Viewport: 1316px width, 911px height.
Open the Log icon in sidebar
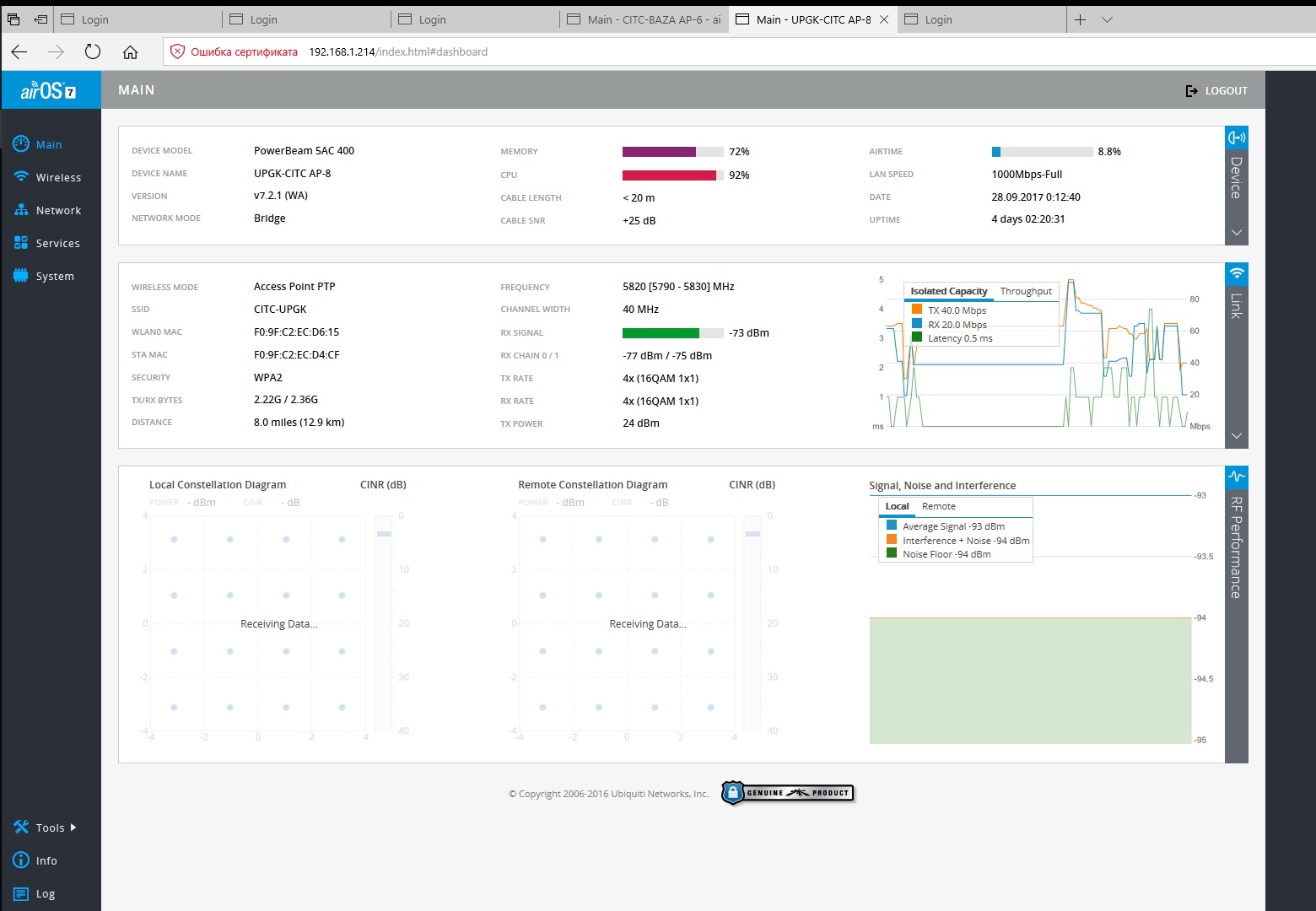(21, 893)
